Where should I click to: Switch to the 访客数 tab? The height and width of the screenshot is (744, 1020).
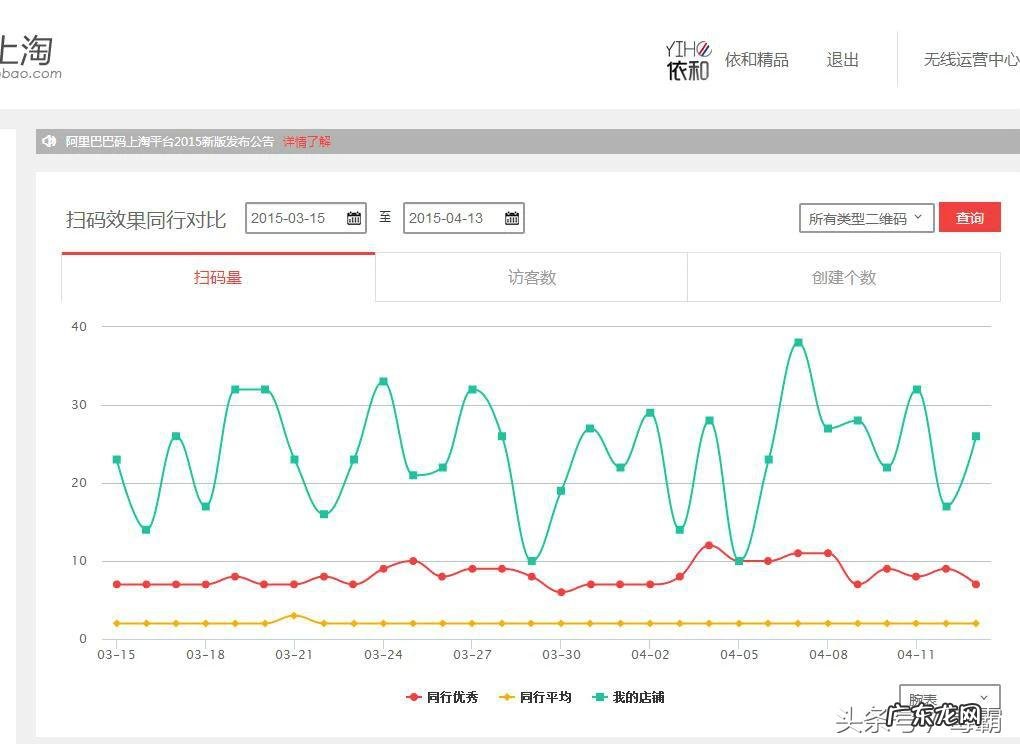pos(530,278)
